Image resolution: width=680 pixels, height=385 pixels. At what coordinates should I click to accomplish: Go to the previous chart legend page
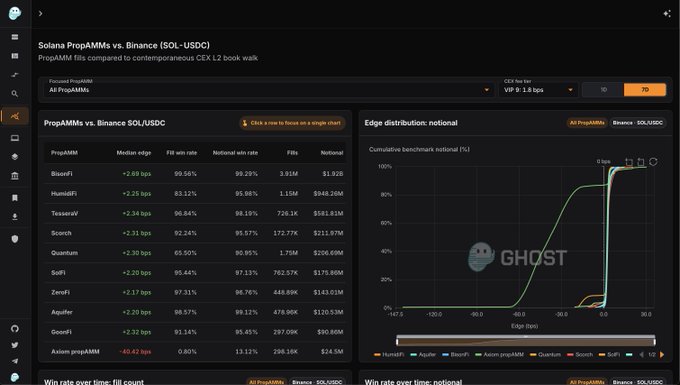pyautogui.click(x=641, y=355)
